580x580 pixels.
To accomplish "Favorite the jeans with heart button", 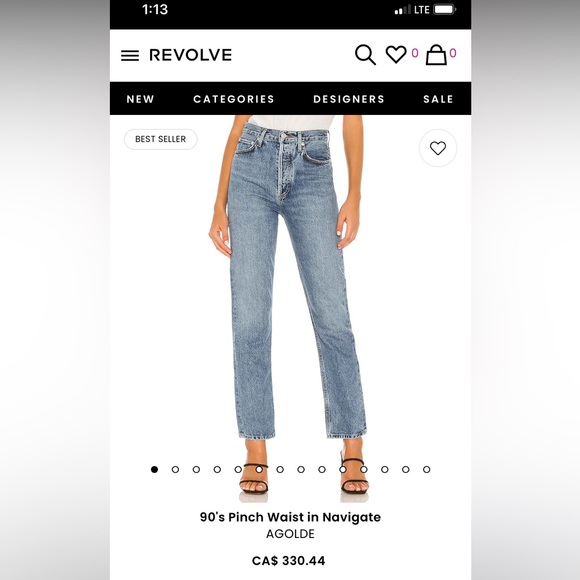I will click(x=438, y=148).
